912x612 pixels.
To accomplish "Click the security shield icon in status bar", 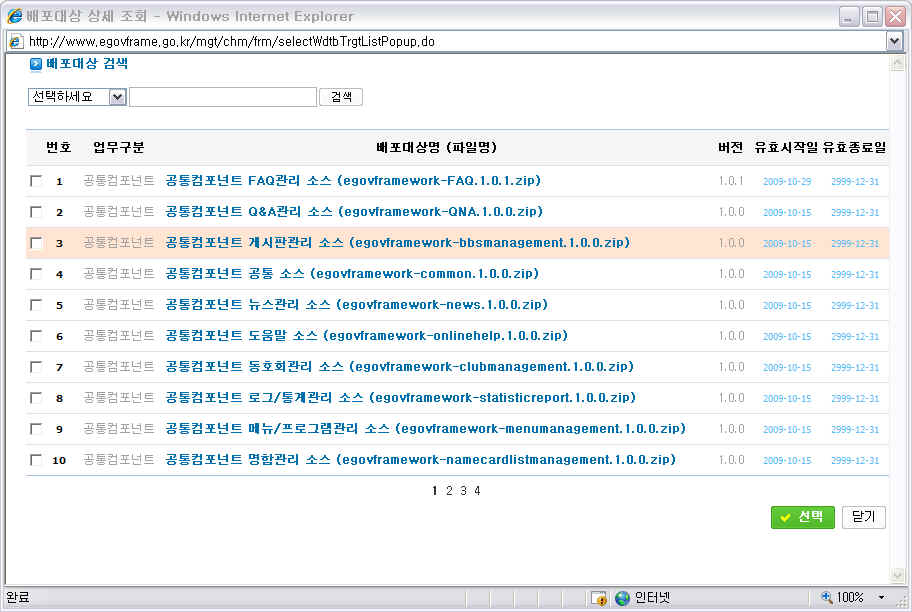I will tap(599, 598).
